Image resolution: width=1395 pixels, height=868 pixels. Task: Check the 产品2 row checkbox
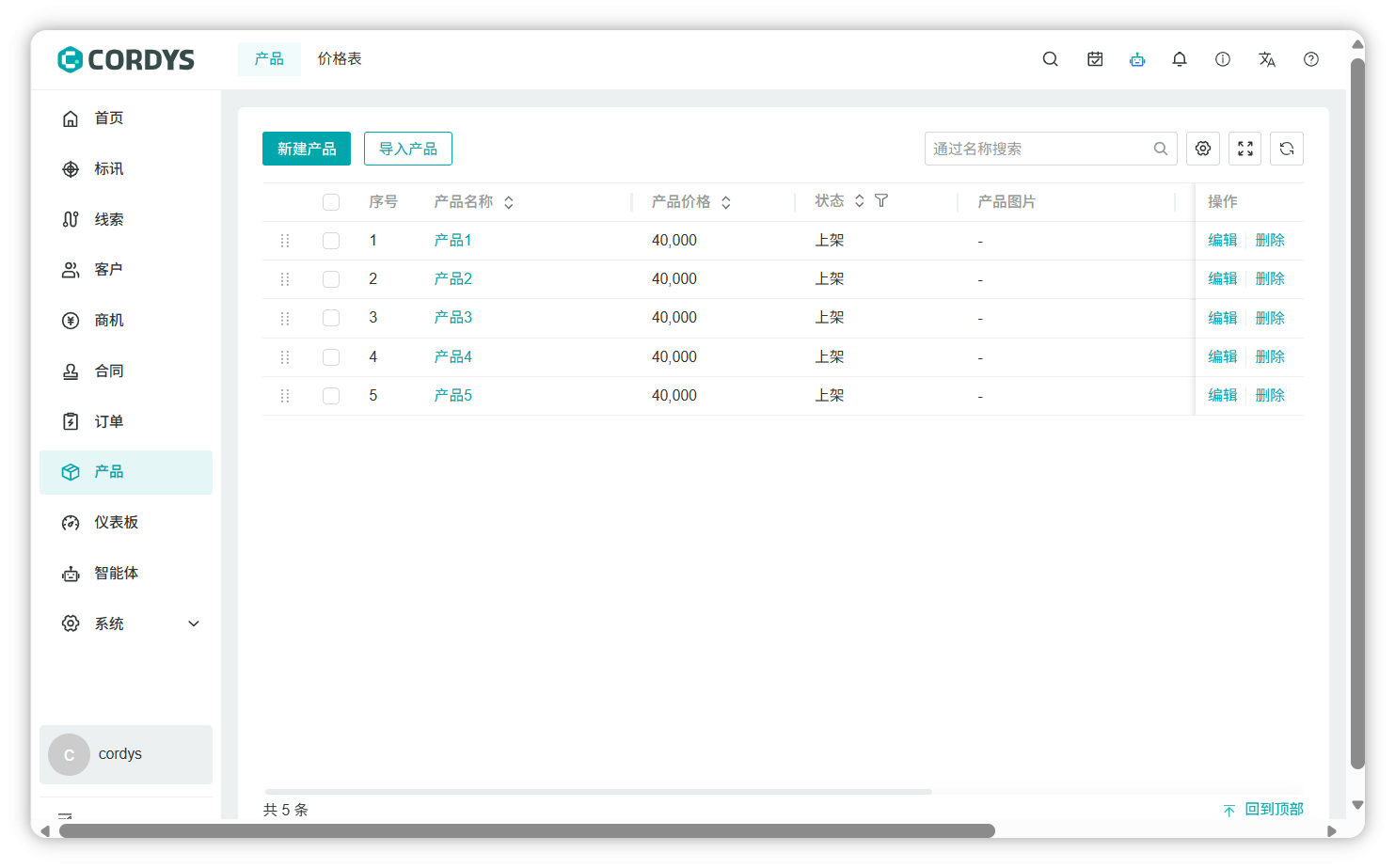[x=331, y=279]
